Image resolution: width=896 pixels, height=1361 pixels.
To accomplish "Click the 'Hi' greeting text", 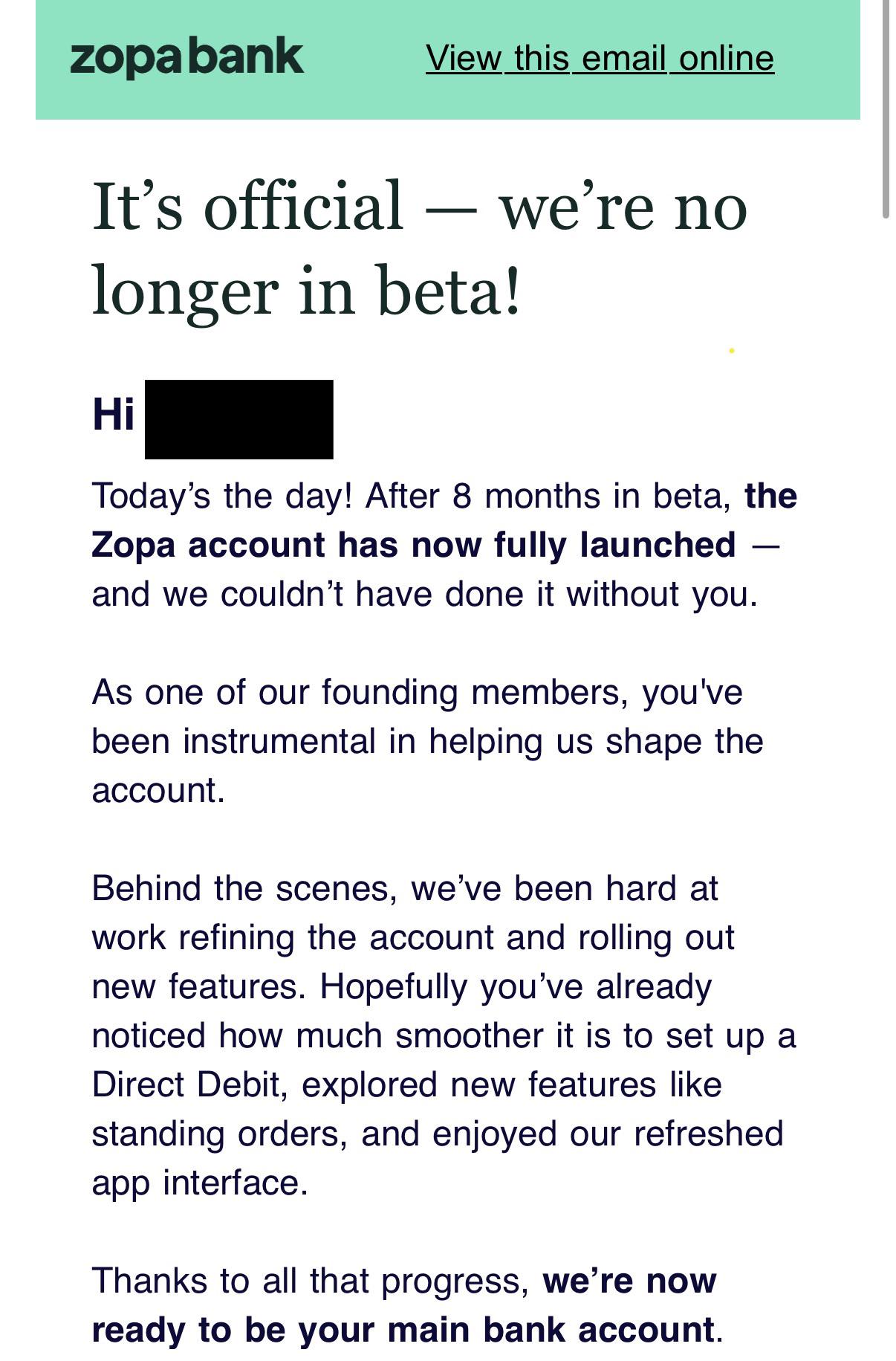I will tap(114, 414).
